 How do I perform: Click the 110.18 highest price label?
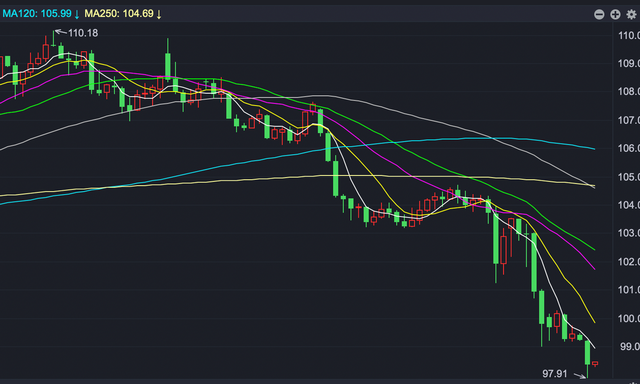click(83, 33)
